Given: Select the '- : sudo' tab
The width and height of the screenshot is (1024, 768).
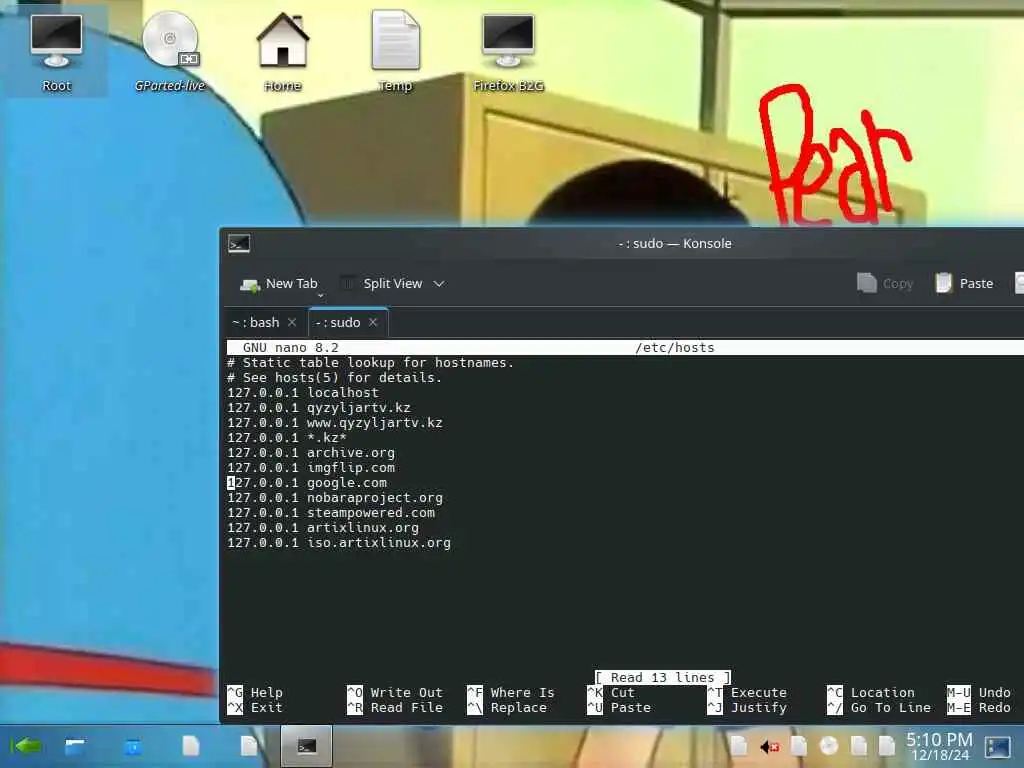Looking at the screenshot, I should coord(338,323).
